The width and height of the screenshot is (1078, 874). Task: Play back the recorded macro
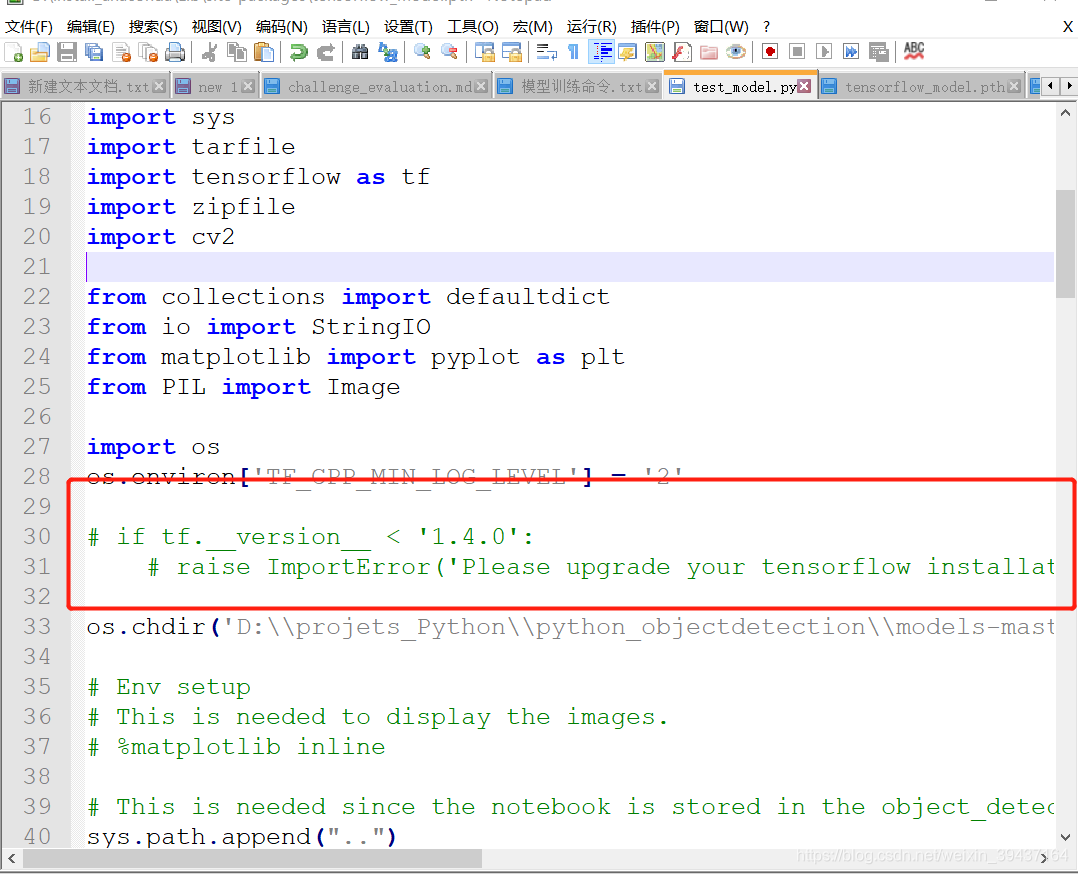[824, 52]
